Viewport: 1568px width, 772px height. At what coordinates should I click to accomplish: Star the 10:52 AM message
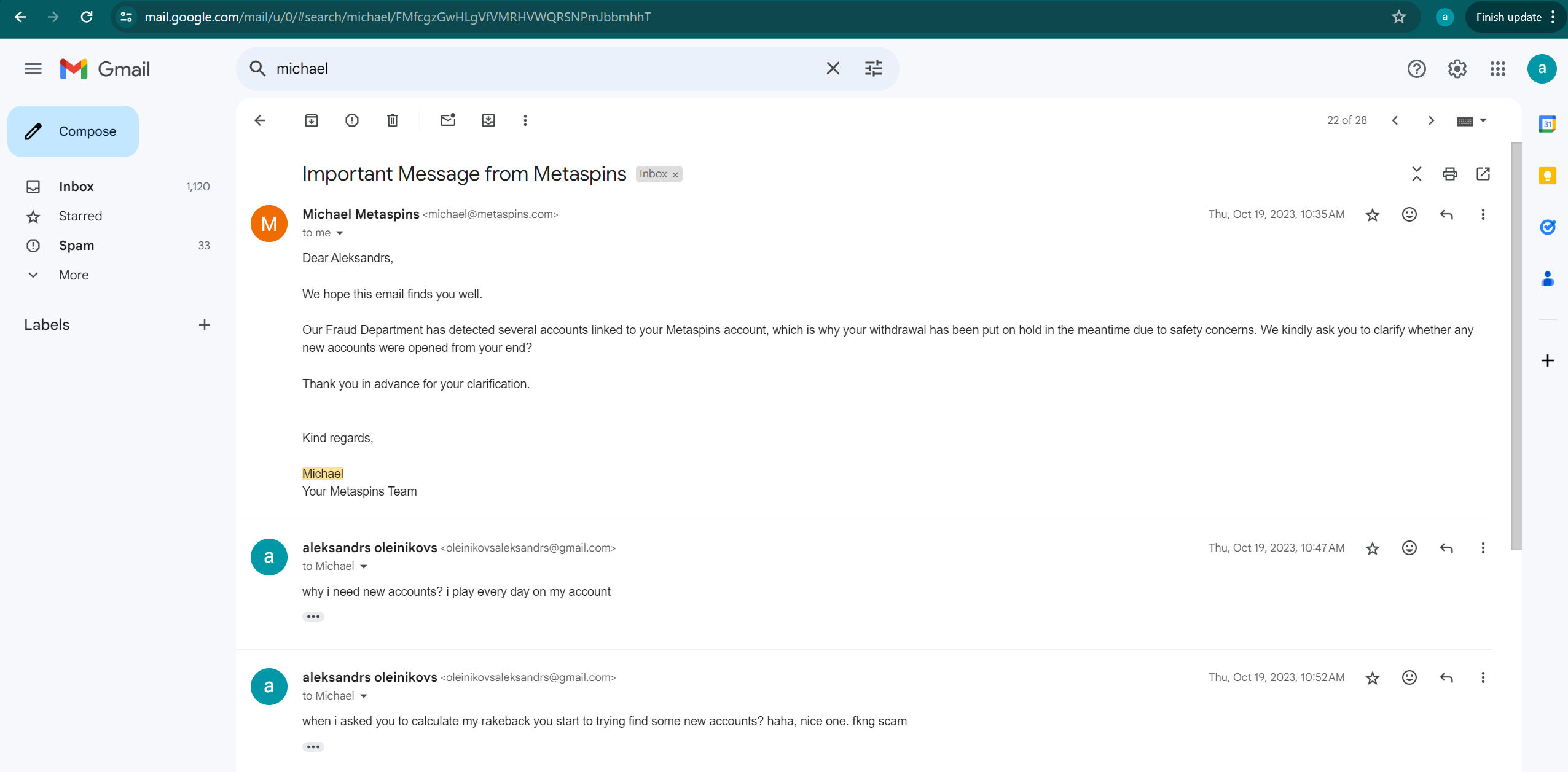coord(1373,677)
